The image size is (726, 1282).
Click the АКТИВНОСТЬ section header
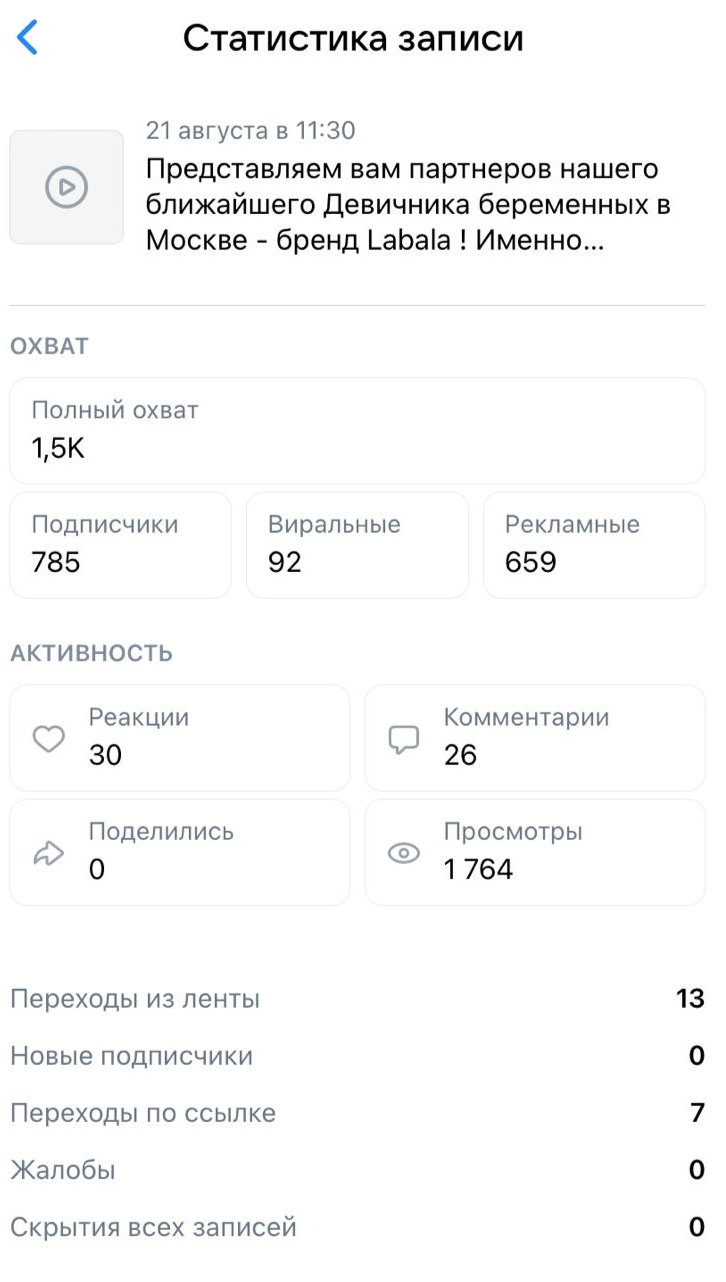coord(92,654)
